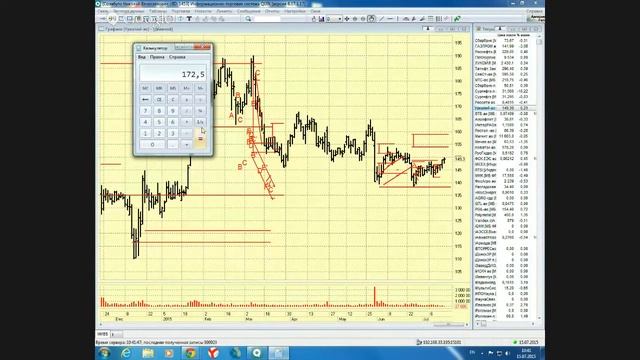Open the Настройки menu in QUIK
This screenshot has height=360, width=640.
[x=295, y=11]
